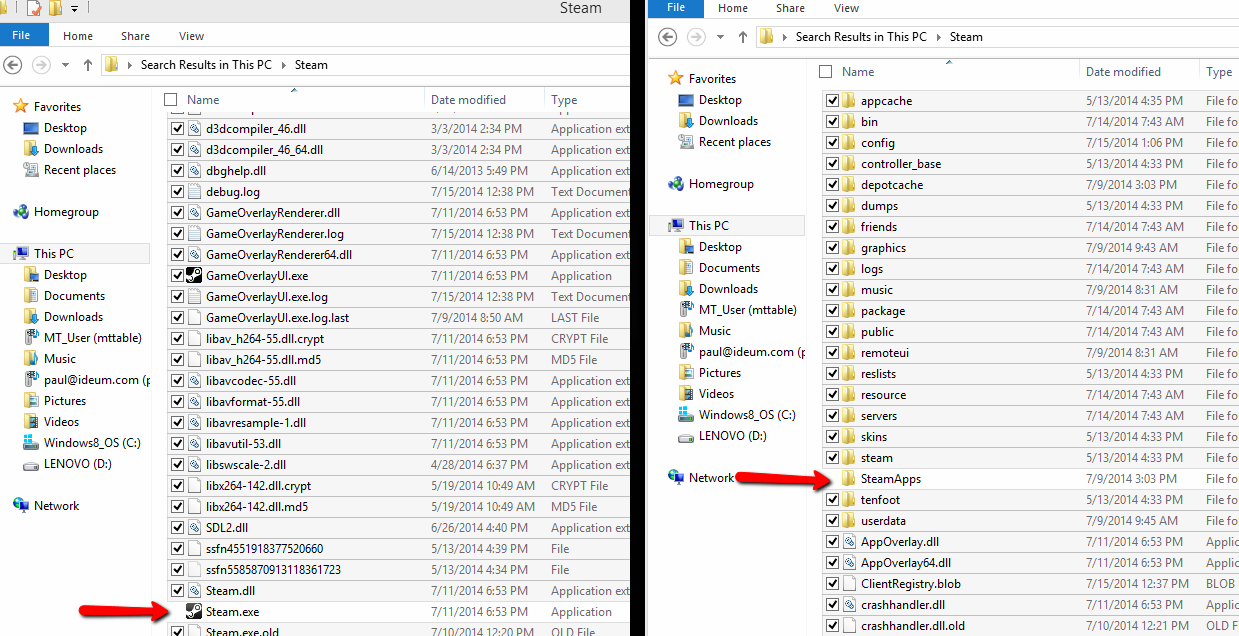Open recent locations dropdown in left window

tap(66, 65)
